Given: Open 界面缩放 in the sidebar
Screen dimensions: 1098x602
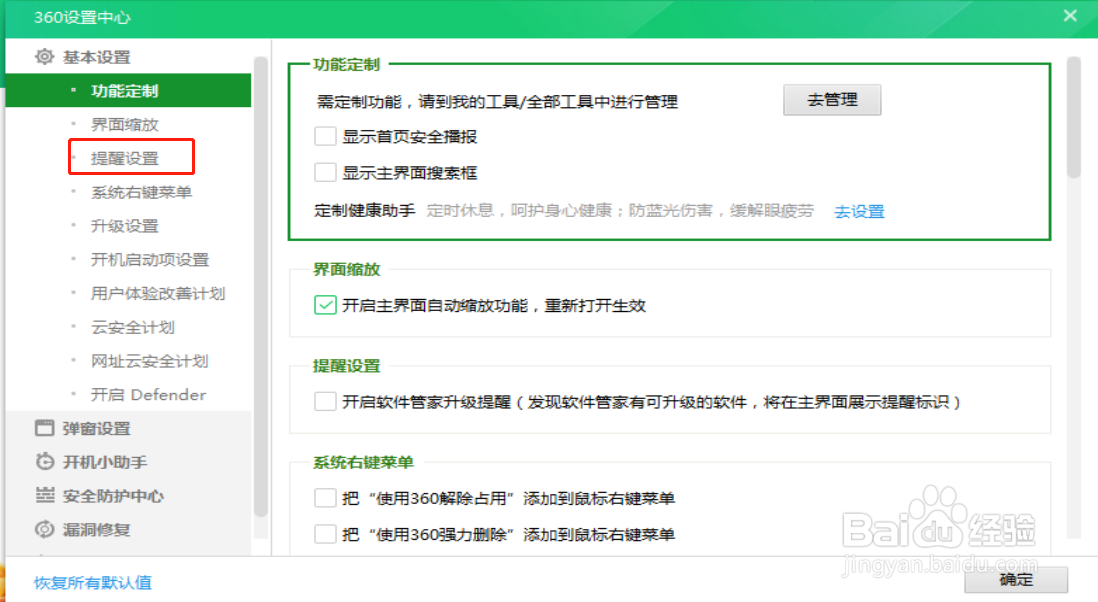Looking at the screenshot, I should 125,125.
